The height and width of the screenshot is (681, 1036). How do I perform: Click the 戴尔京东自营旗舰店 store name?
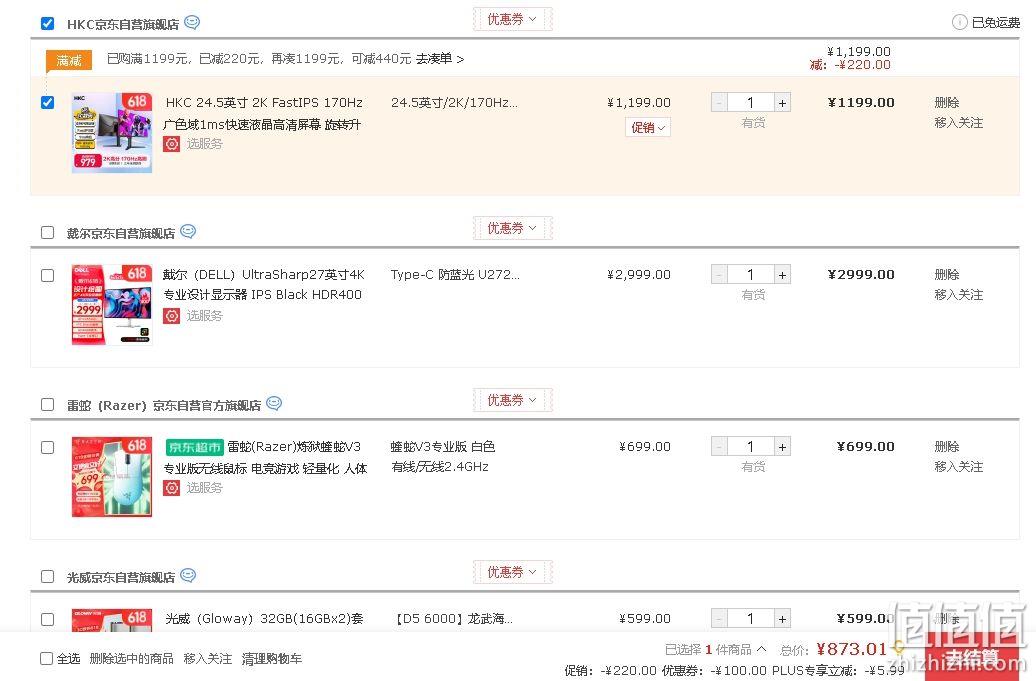coord(121,233)
